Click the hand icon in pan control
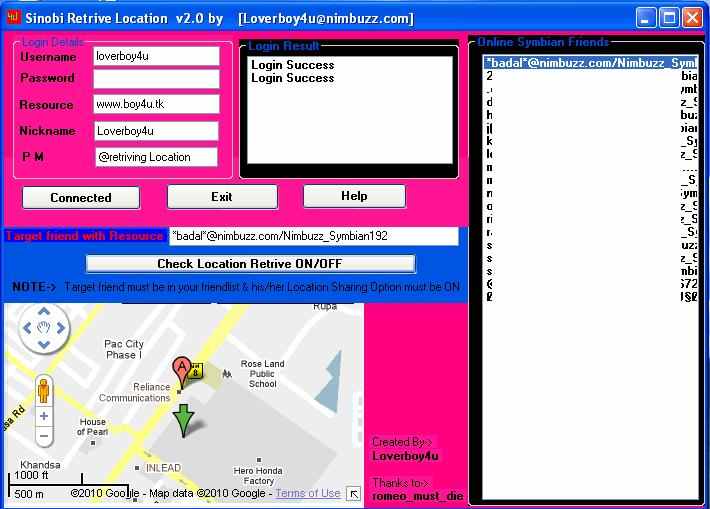710x509 pixels. pyautogui.click(x=44, y=329)
